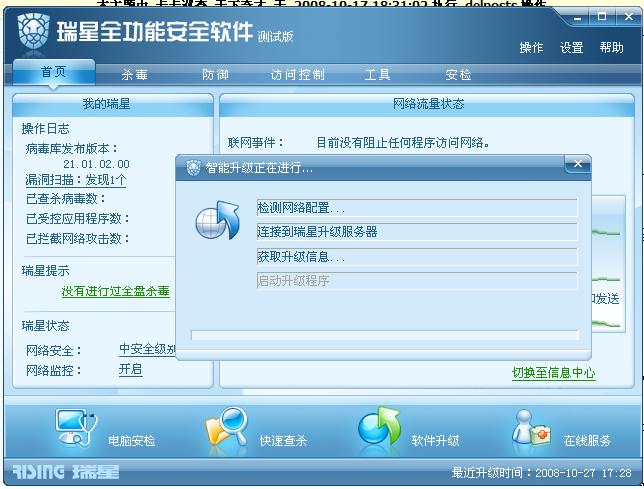
Task: Click the 电脑安检 label
Action: 131,441
